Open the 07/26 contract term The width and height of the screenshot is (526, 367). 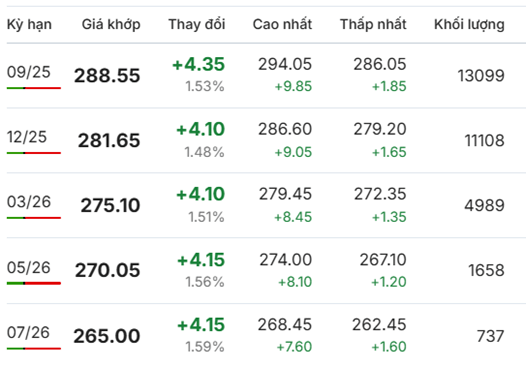[x=28, y=332]
